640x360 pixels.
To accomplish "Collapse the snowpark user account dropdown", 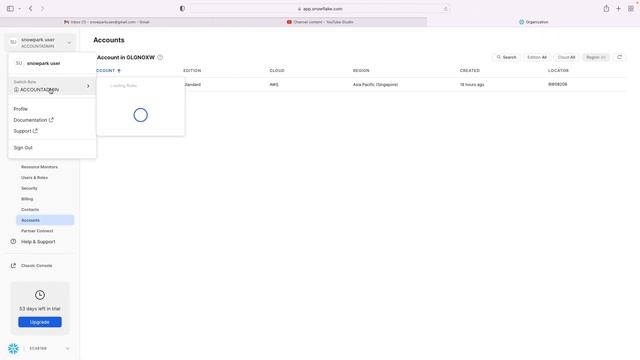I will 40,42.
